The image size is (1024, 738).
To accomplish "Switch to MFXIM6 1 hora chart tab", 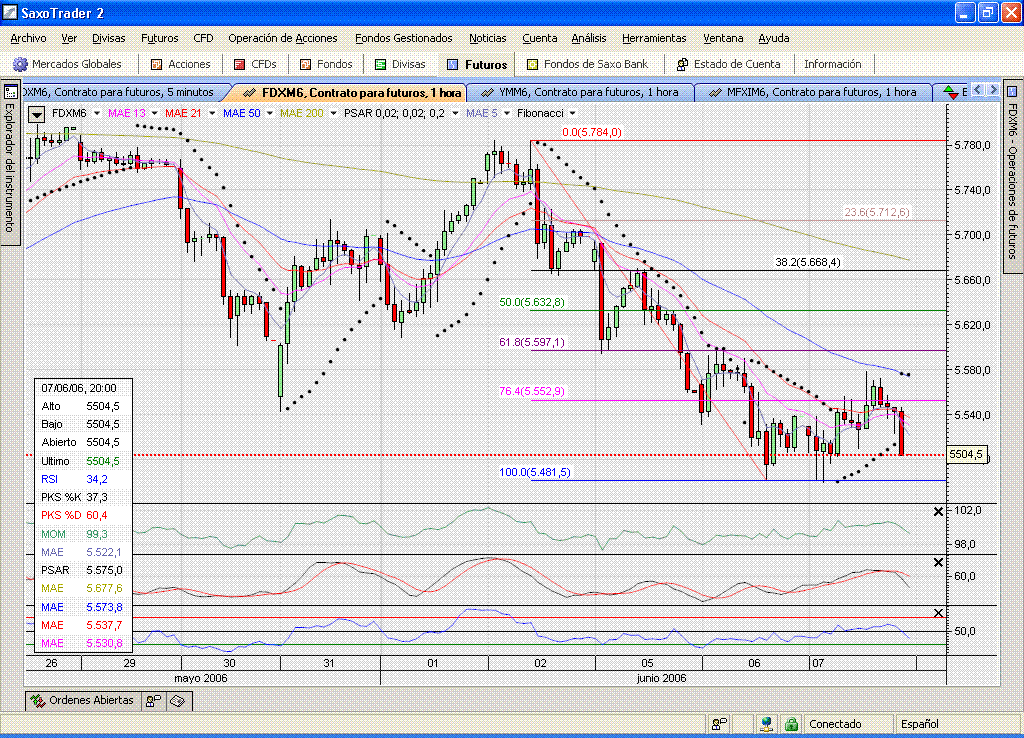I will 813,92.
